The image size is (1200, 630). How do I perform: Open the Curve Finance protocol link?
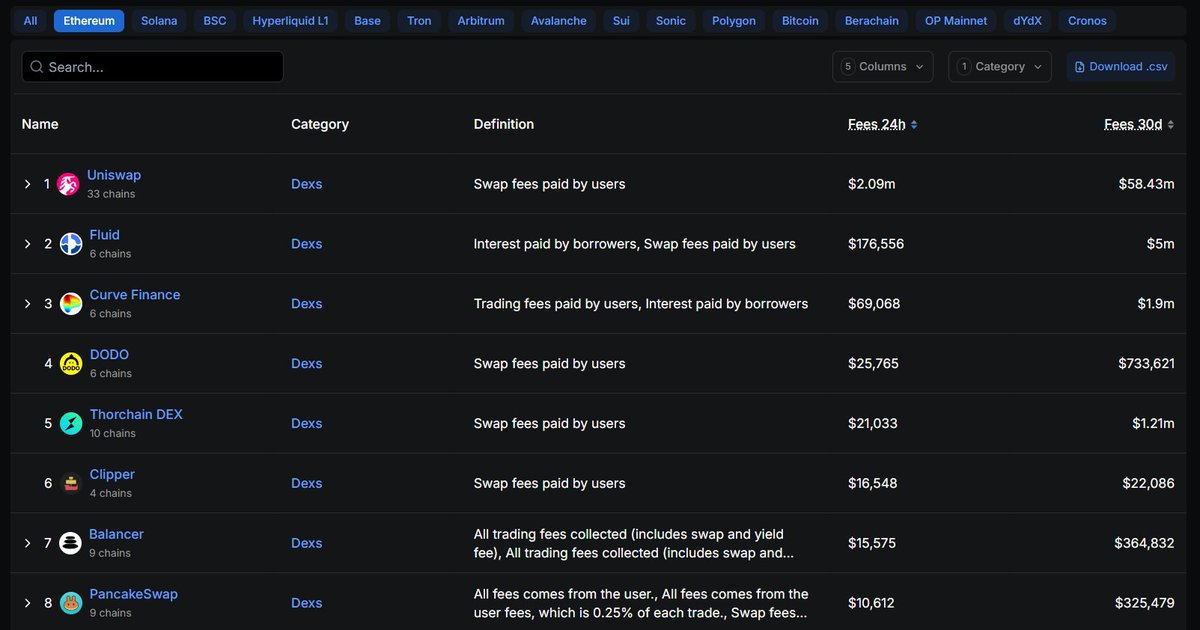click(135, 295)
